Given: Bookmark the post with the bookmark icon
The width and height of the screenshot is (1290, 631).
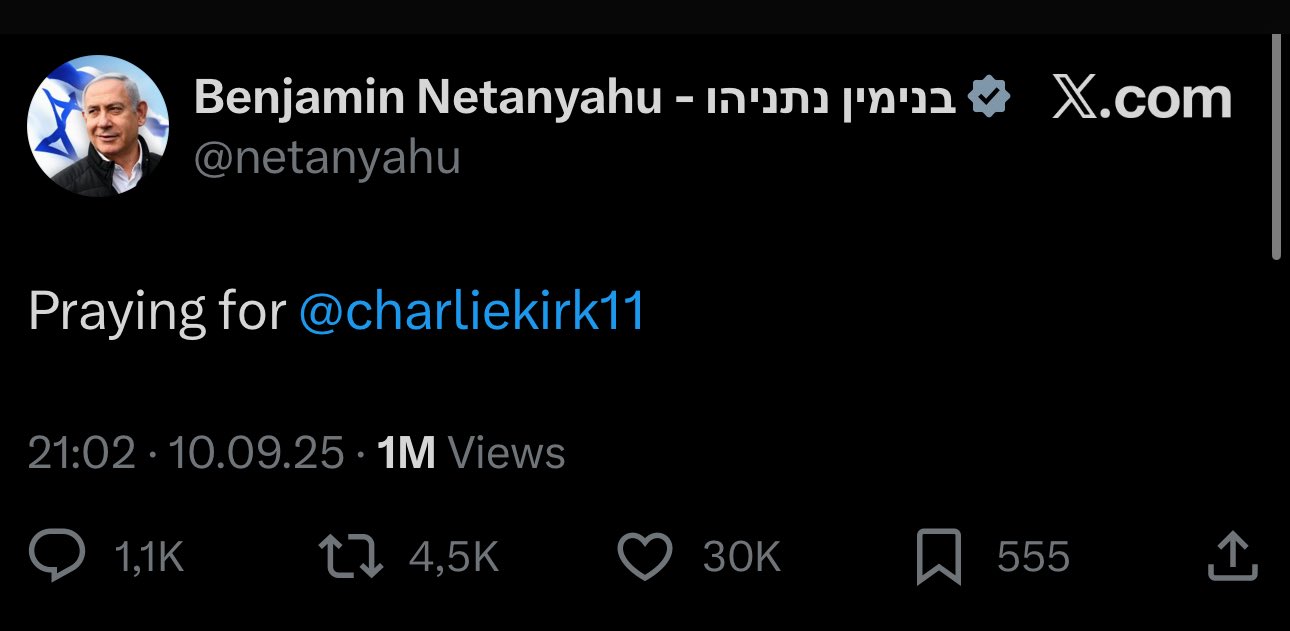Looking at the screenshot, I should 939,557.
